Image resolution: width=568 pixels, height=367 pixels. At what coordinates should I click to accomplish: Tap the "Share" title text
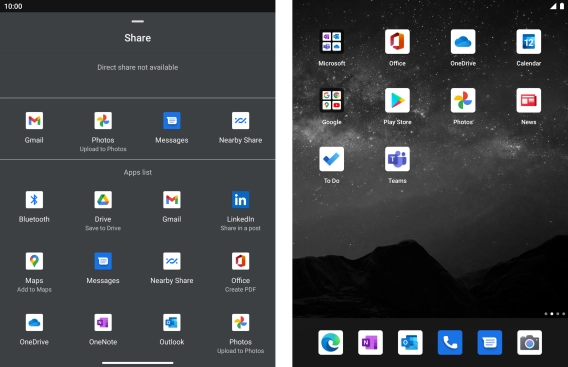(x=138, y=38)
